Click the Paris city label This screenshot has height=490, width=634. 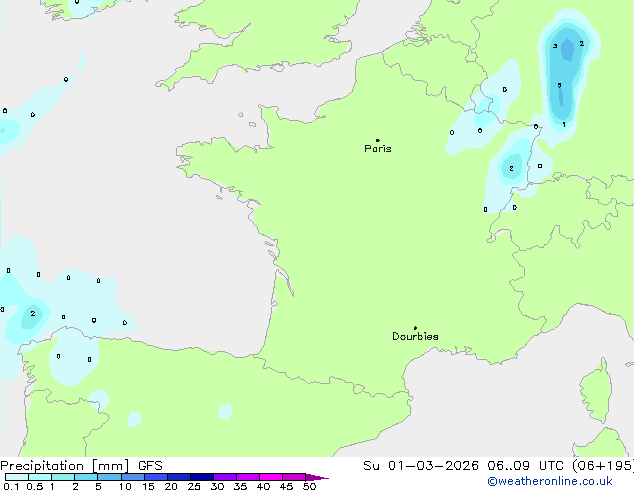(x=378, y=149)
